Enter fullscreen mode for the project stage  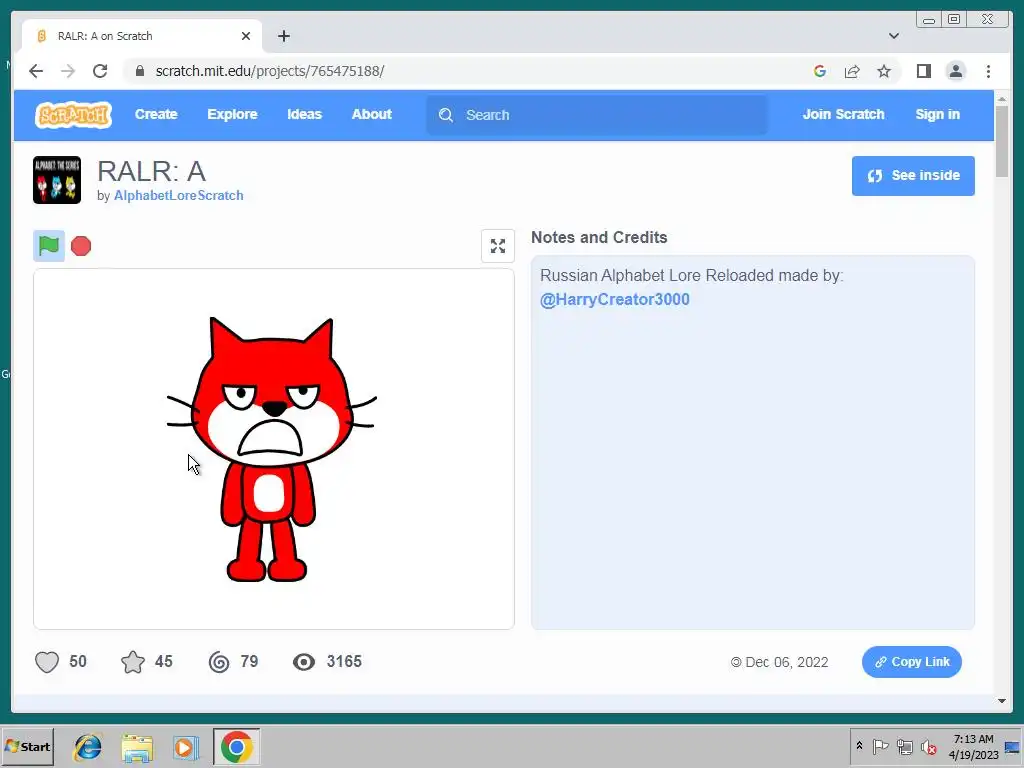click(x=498, y=246)
